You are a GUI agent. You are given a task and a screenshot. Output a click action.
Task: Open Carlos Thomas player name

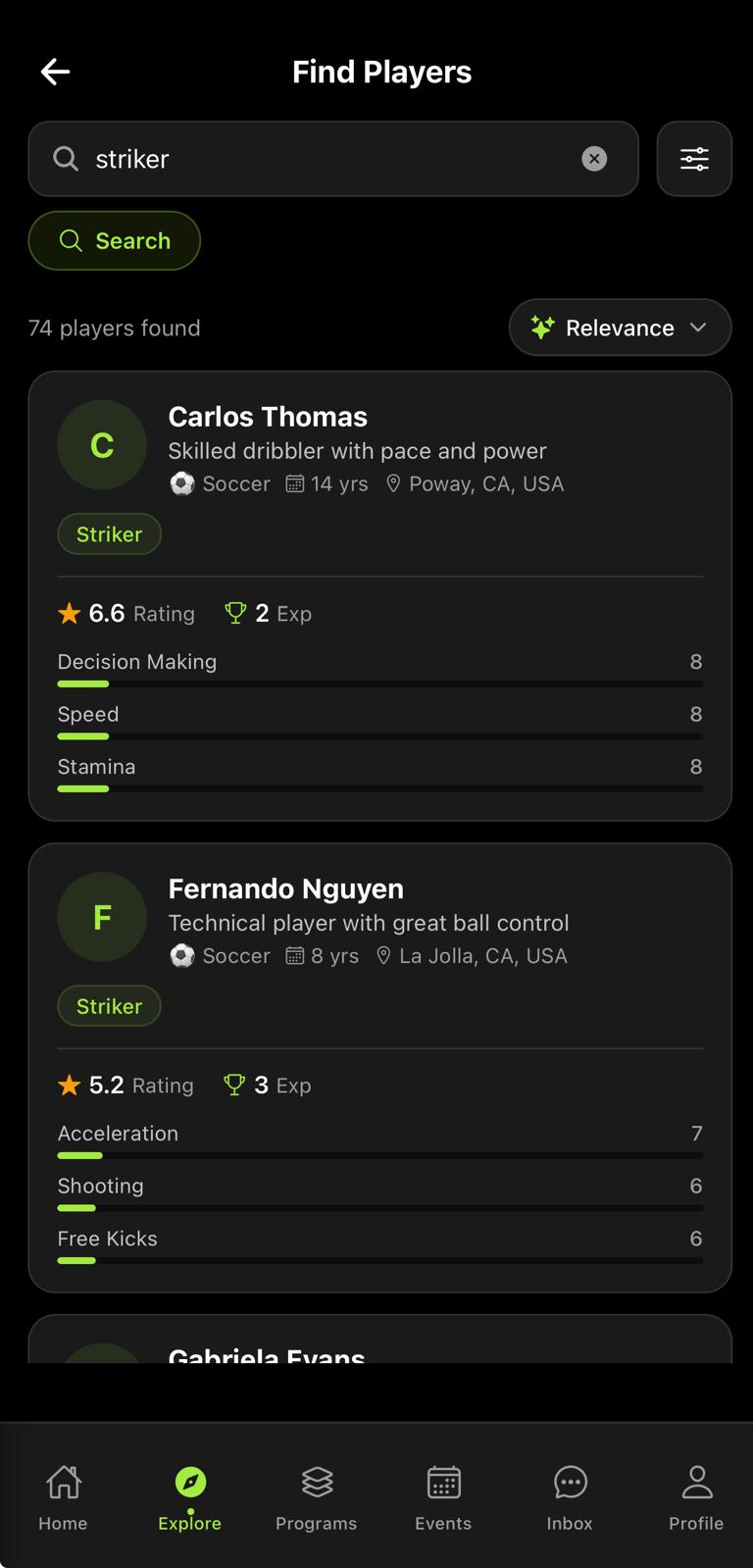point(268,417)
